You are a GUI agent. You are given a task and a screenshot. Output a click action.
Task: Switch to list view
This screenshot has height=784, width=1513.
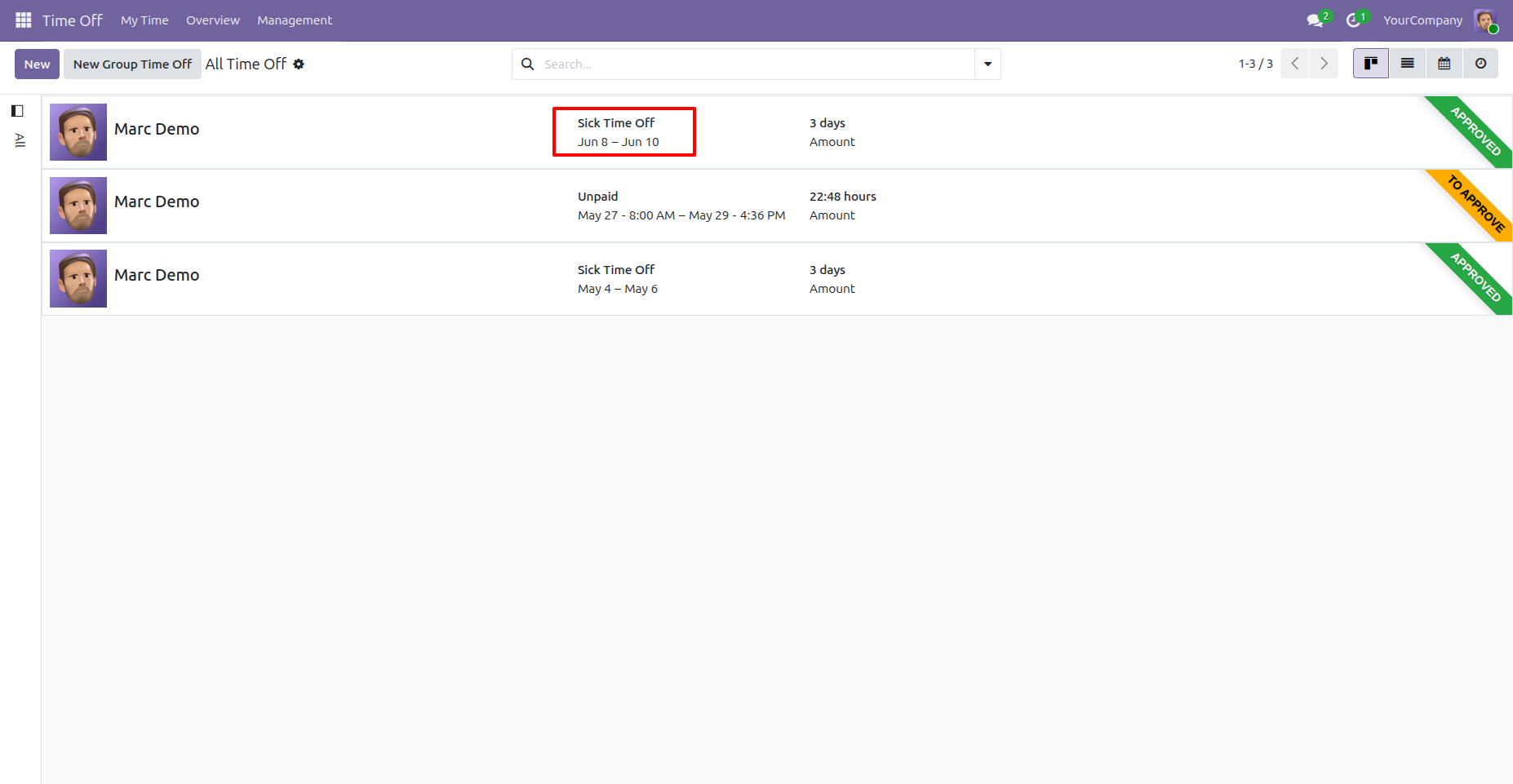point(1408,64)
